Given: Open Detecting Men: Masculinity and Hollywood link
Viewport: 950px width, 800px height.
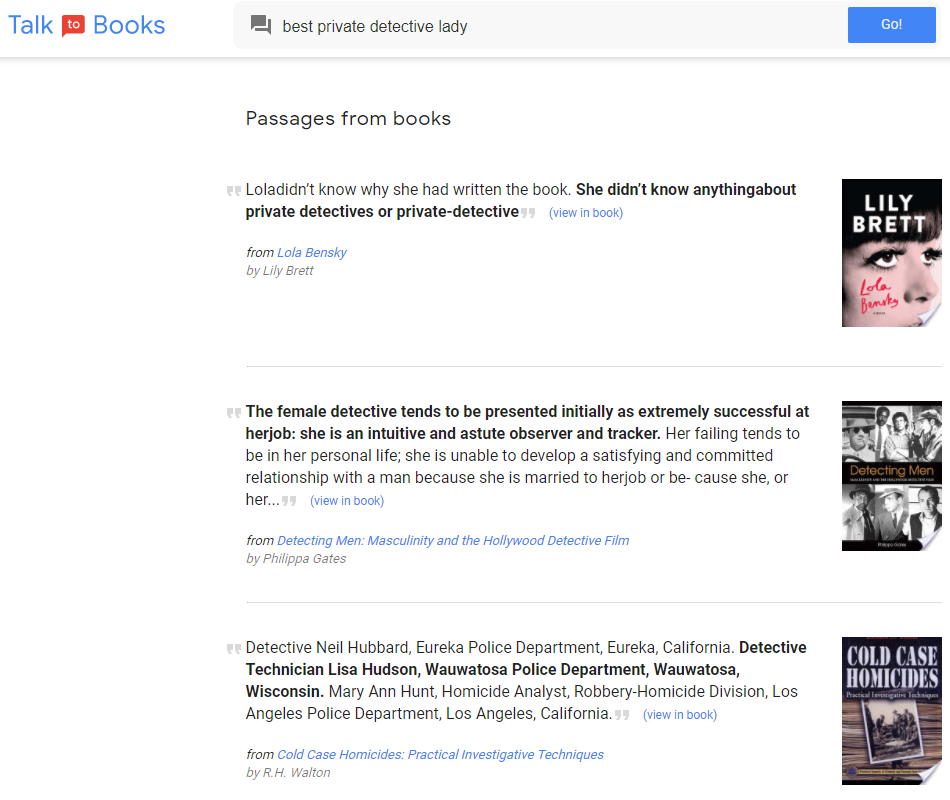Looking at the screenshot, I should [x=453, y=540].
